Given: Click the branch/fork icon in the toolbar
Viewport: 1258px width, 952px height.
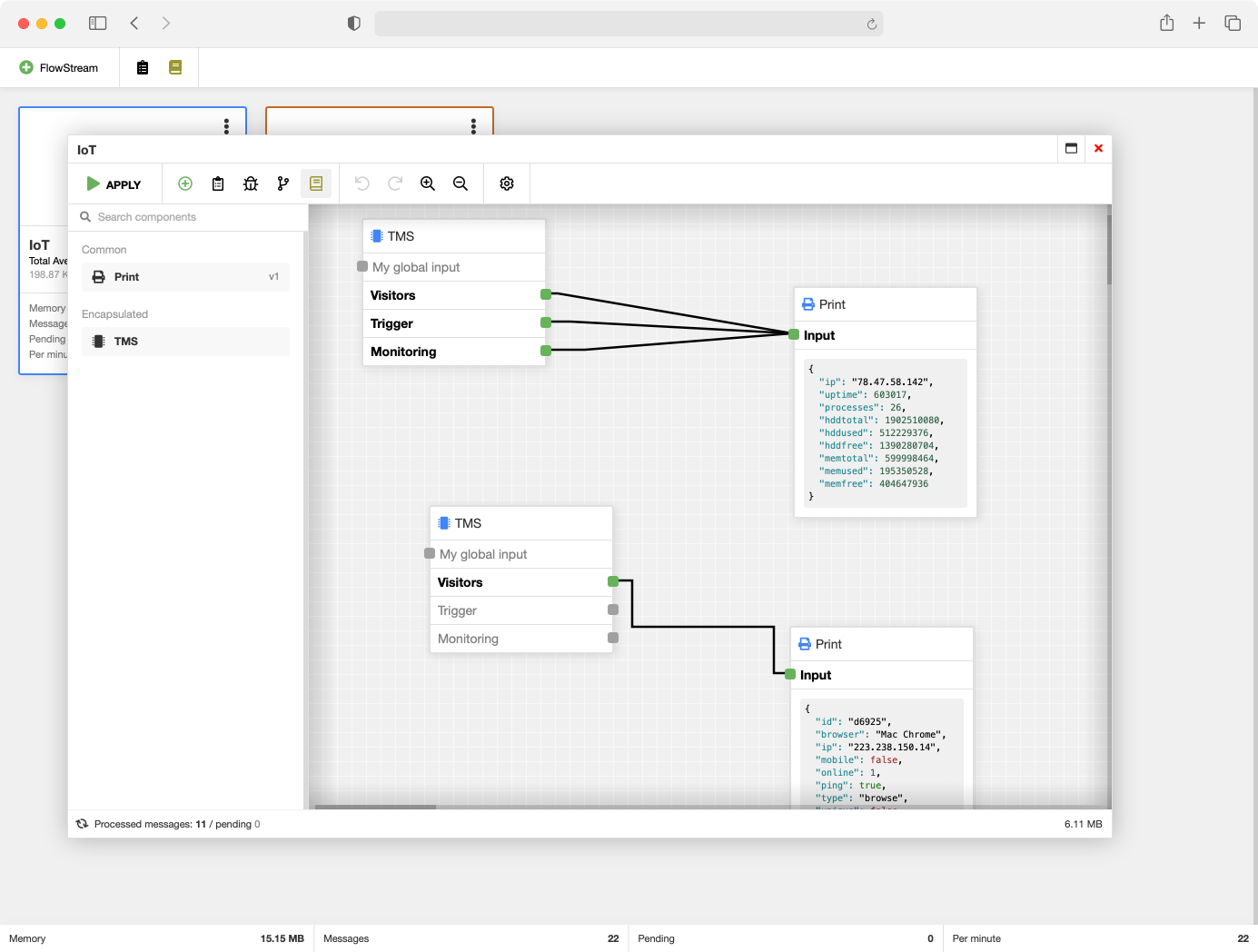Looking at the screenshot, I should point(283,183).
